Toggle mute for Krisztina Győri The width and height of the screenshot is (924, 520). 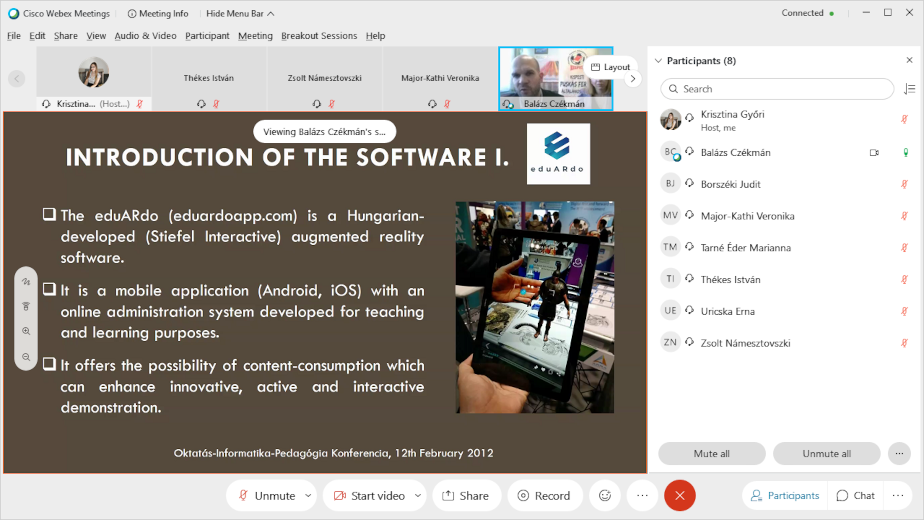pyautogui.click(x=904, y=119)
